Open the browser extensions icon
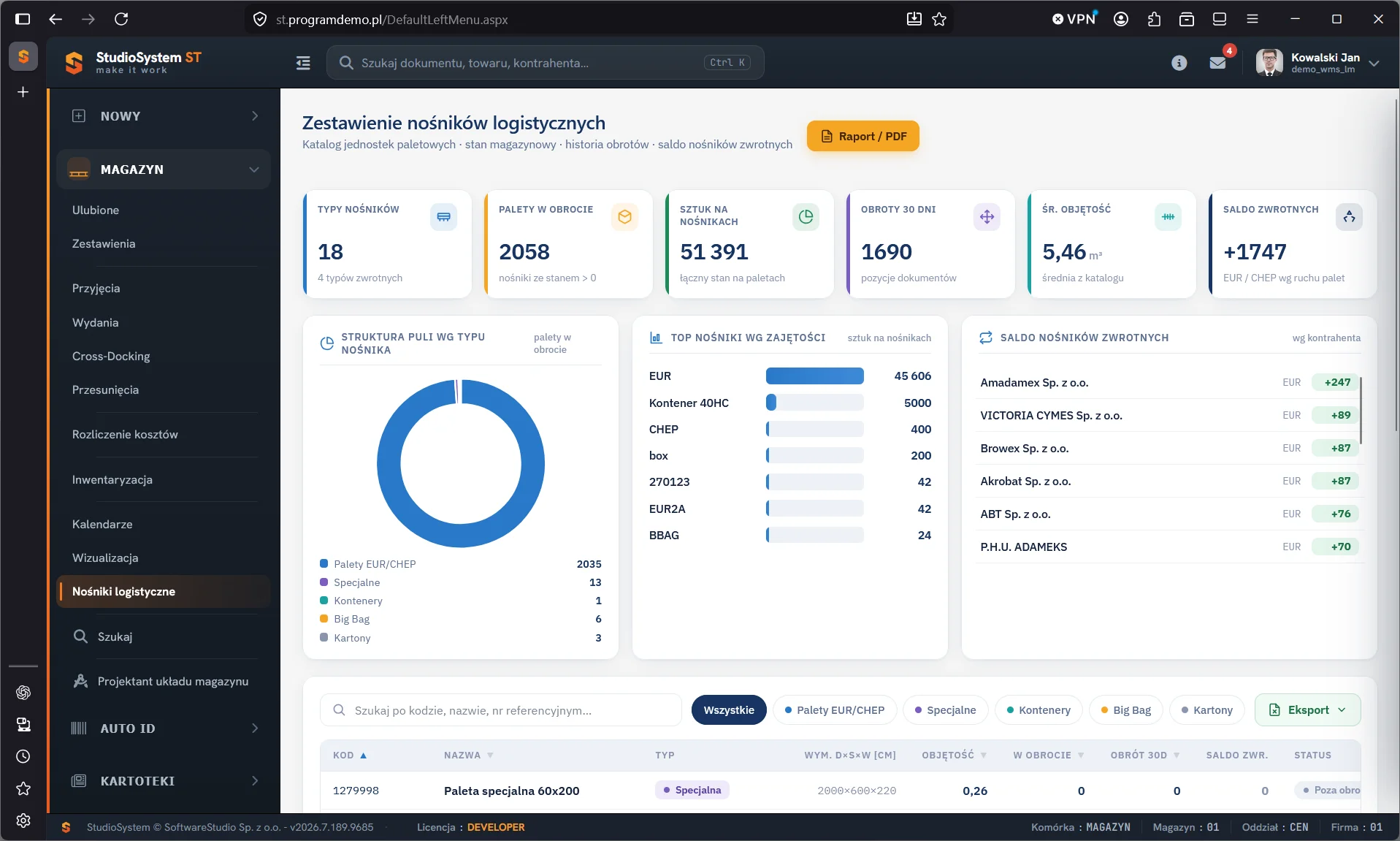The image size is (1400, 841). (x=1154, y=19)
